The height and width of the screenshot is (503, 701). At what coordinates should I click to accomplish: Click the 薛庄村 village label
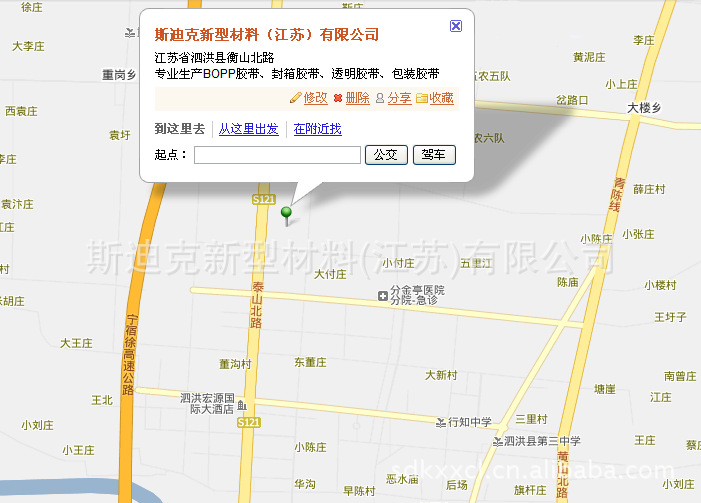click(649, 189)
